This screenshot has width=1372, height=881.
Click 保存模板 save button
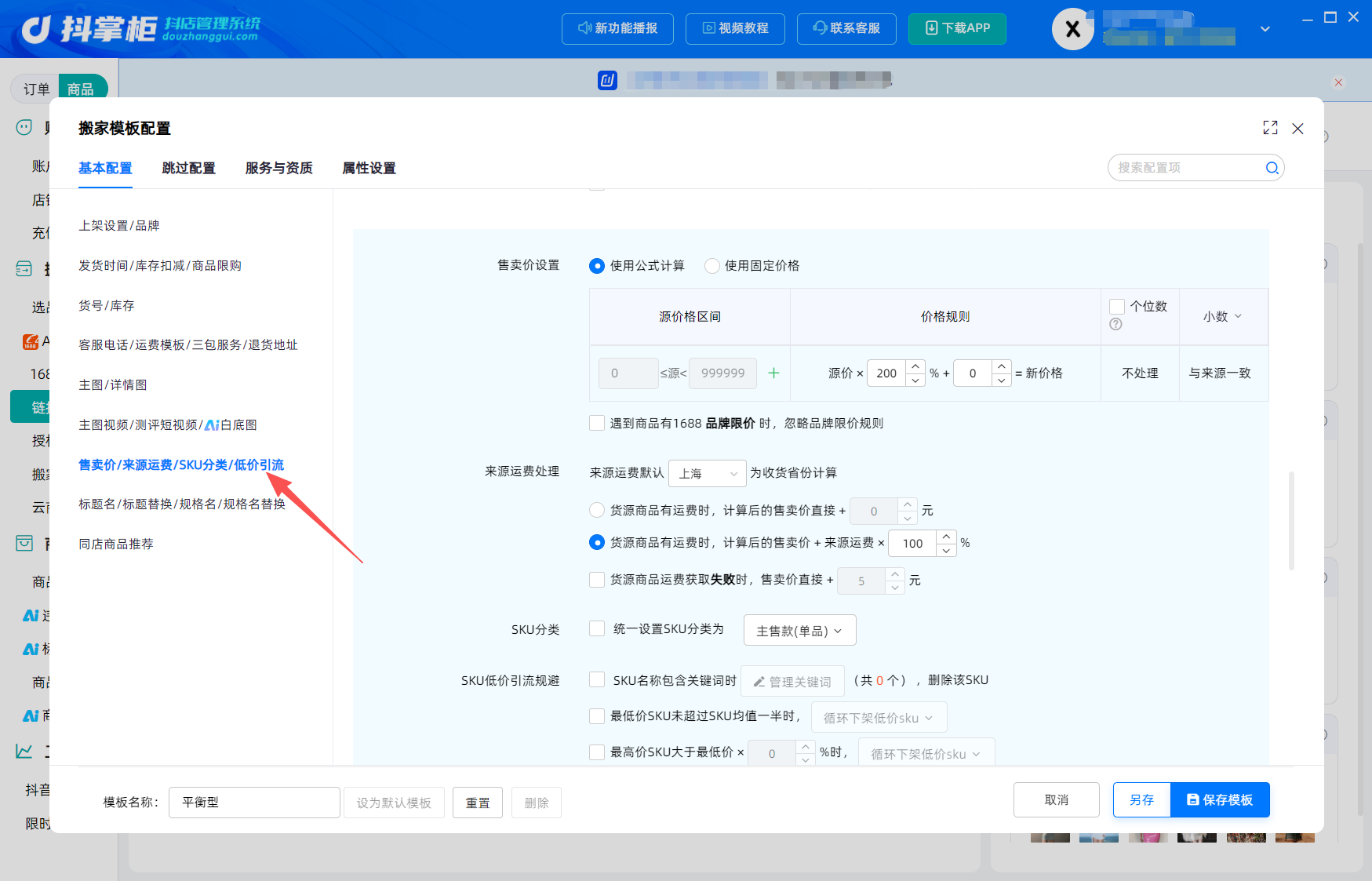coord(1220,799)
